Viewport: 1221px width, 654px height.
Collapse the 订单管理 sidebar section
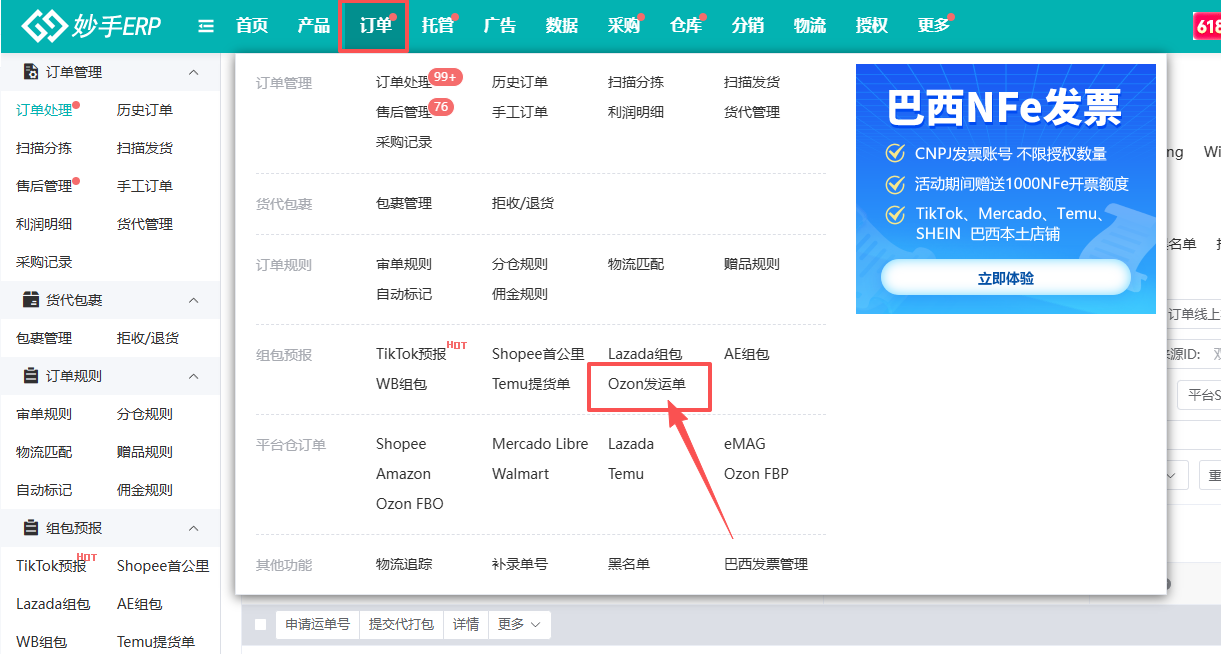coord(194,72)
